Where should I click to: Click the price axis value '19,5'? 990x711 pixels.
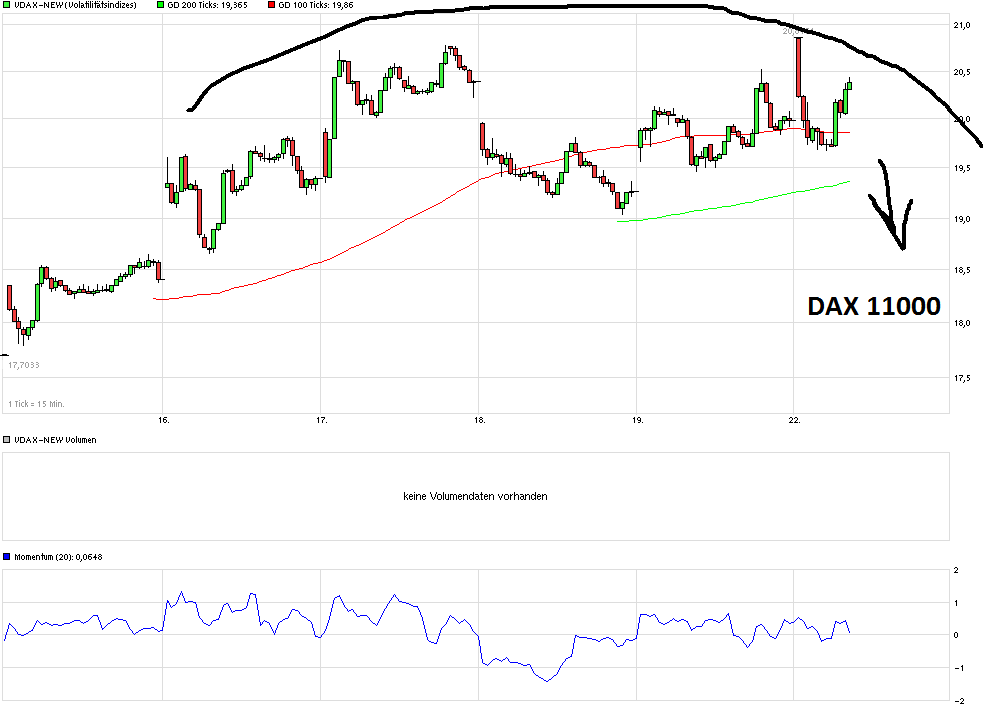(x=962, y=168)
